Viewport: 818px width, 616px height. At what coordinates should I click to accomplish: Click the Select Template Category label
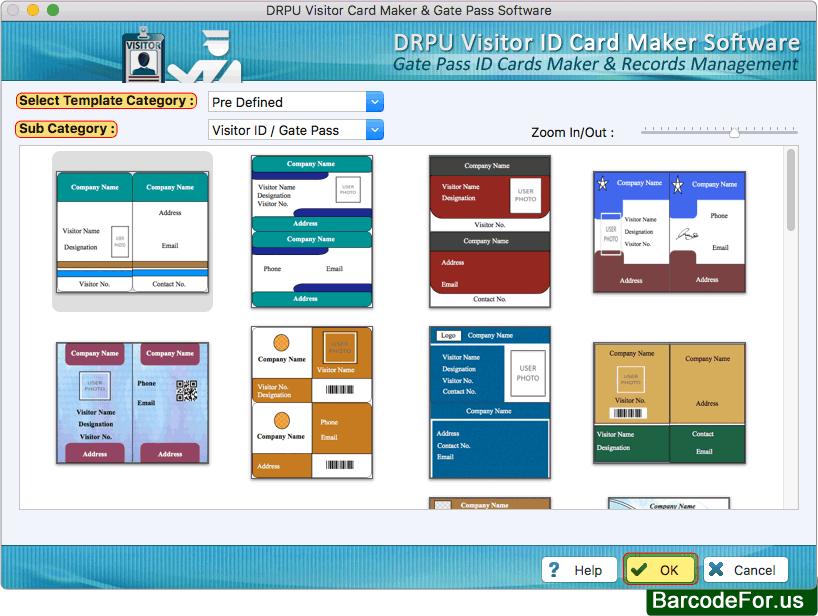(x=105, y=101)
